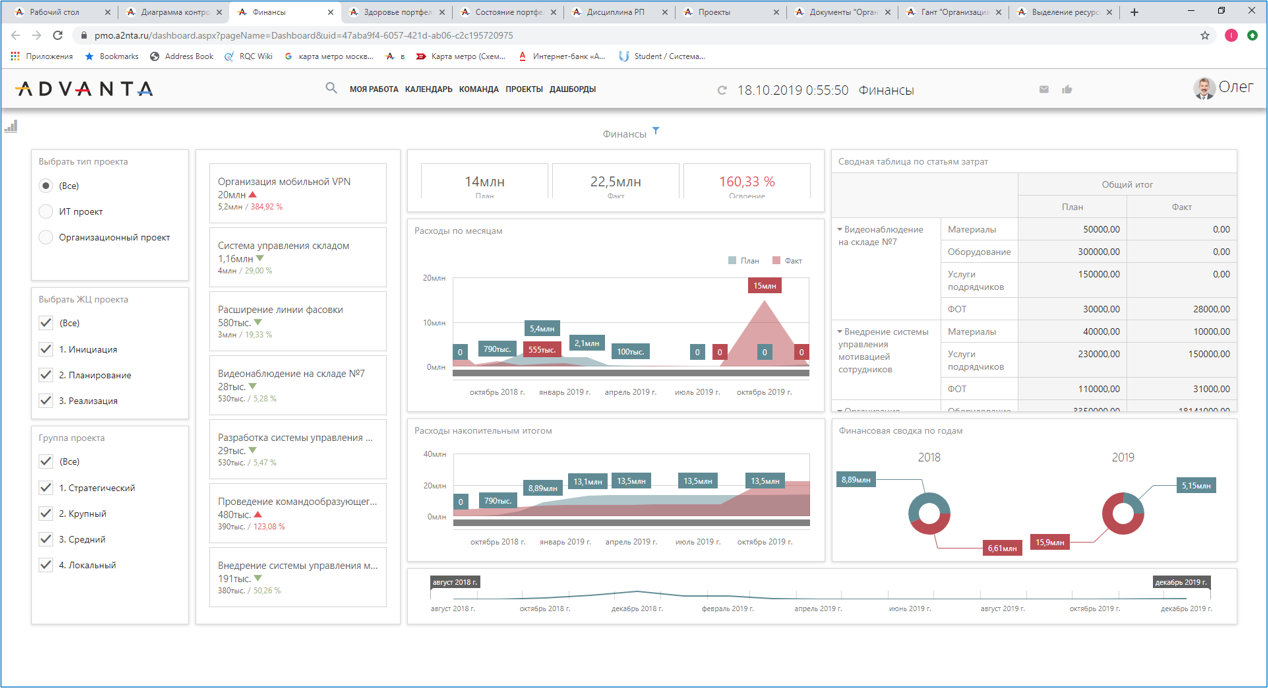Open the Address Book bookmark
Viewport: 1268px width, 688px height.
pyautogui.click(x=181, y=56)
